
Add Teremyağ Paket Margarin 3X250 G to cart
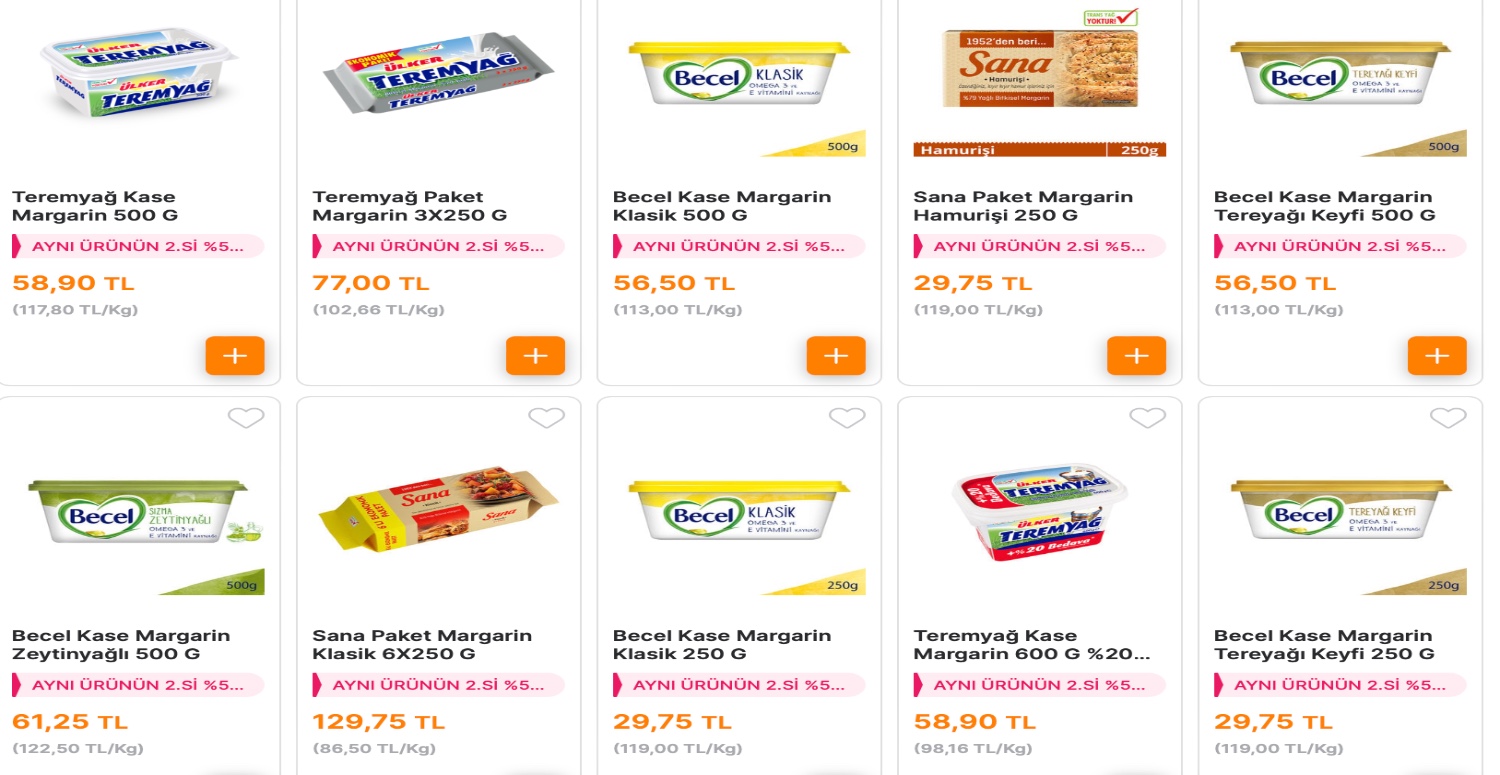click(x=535, y=356)
